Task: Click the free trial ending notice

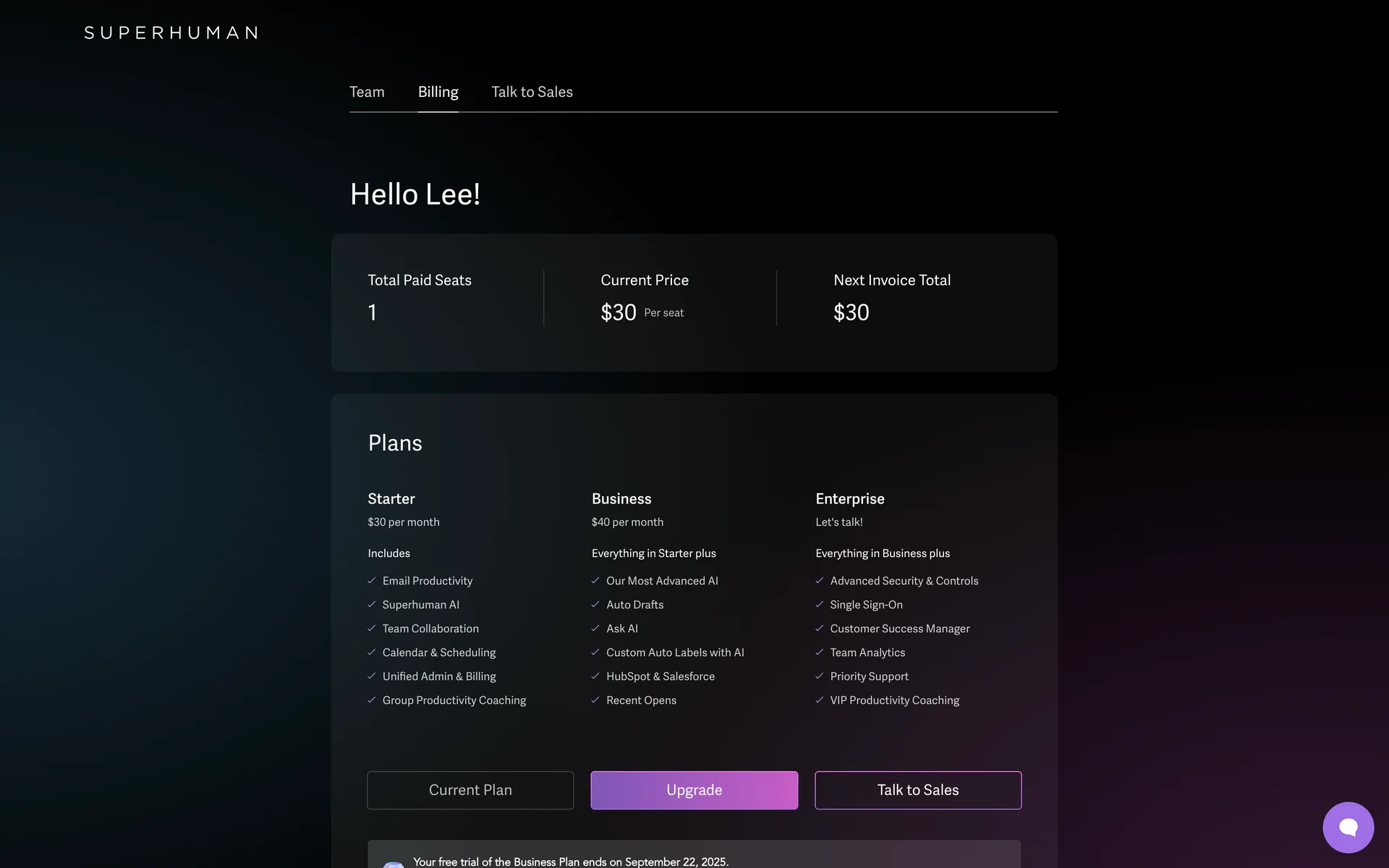Action: click(x=571, y=861)
